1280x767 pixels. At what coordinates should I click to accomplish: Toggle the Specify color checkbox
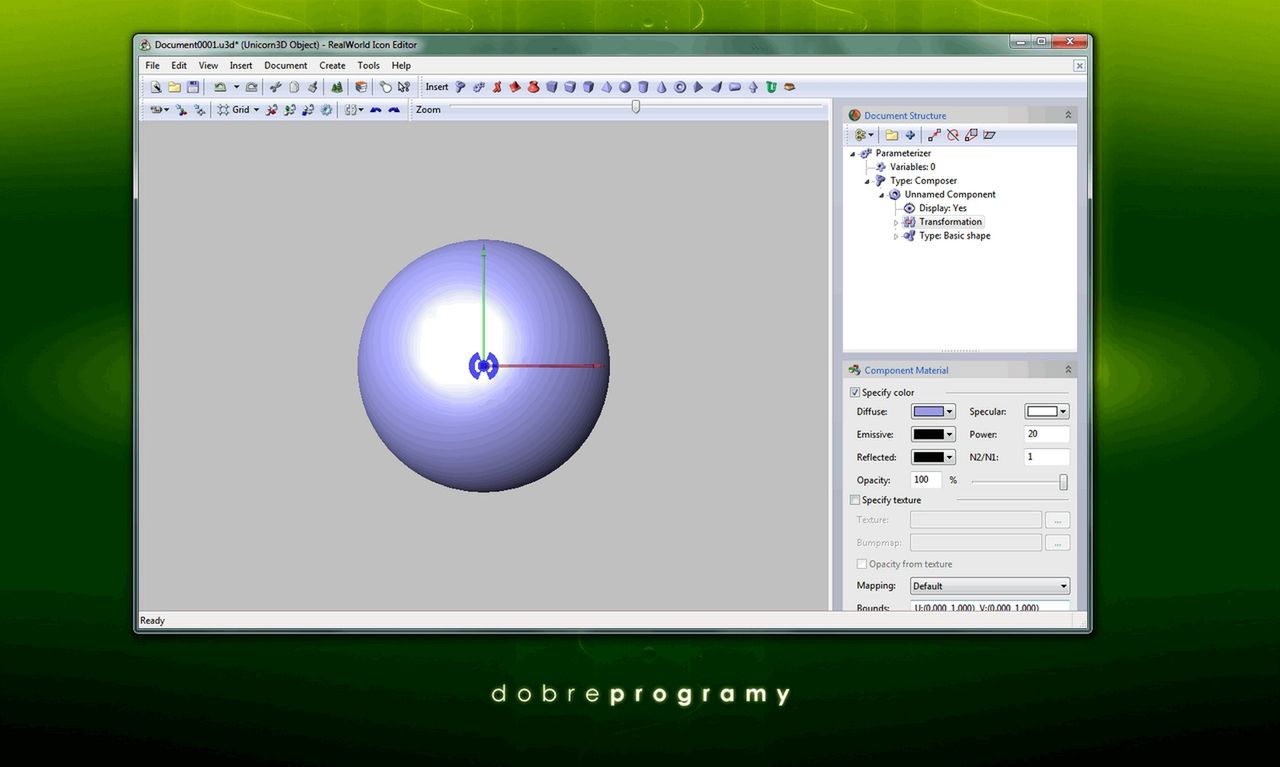[855, 393]
